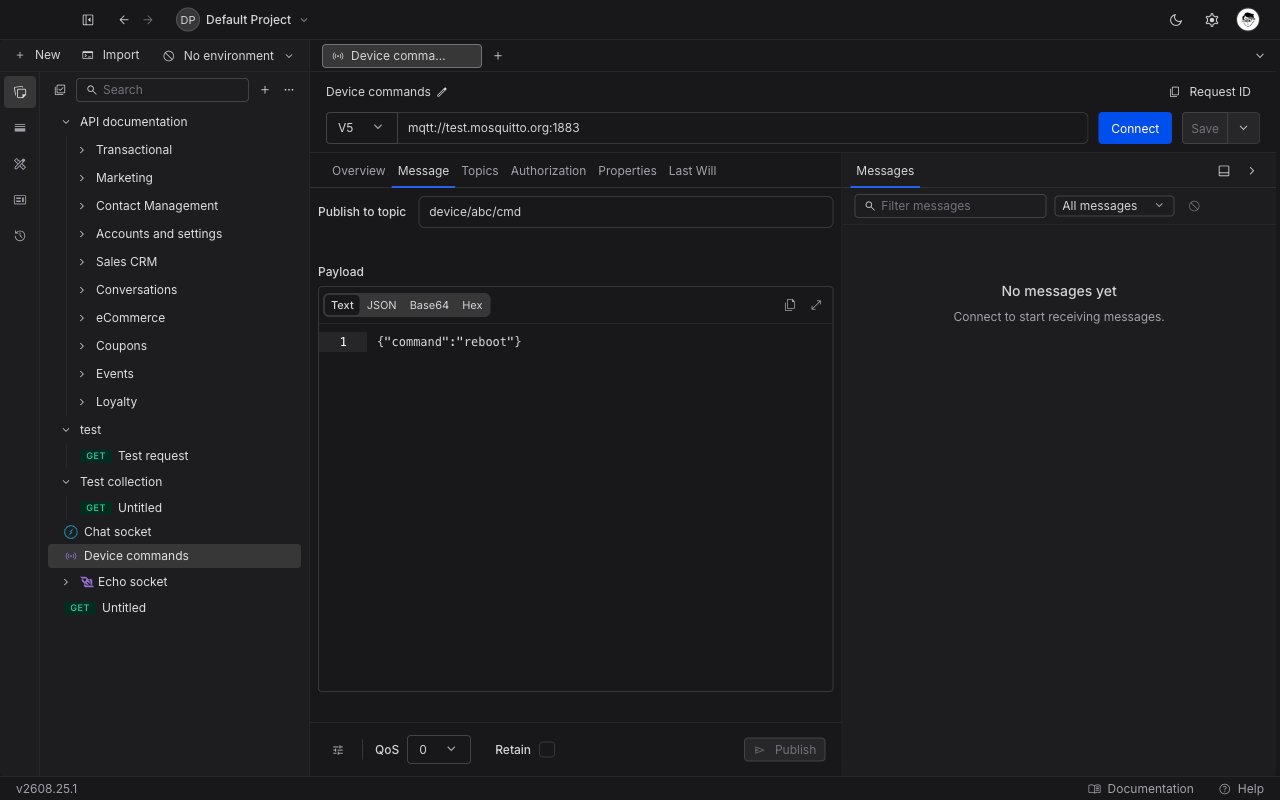Switch to dark mode moon icon
1280x800 pixels.
[x=1176, y=20]
